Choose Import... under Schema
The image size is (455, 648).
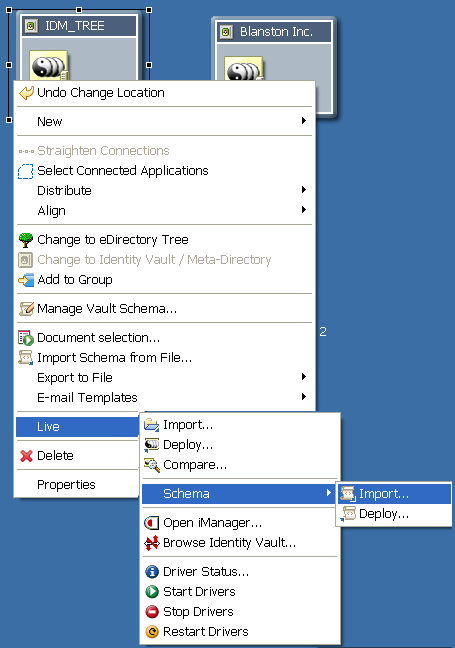click(x=394, y=494)
